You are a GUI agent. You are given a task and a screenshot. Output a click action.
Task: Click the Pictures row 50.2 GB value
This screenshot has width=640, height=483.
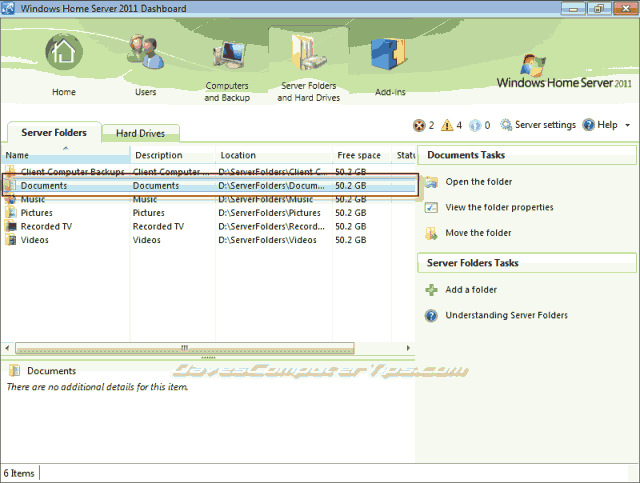coord(351,213)
